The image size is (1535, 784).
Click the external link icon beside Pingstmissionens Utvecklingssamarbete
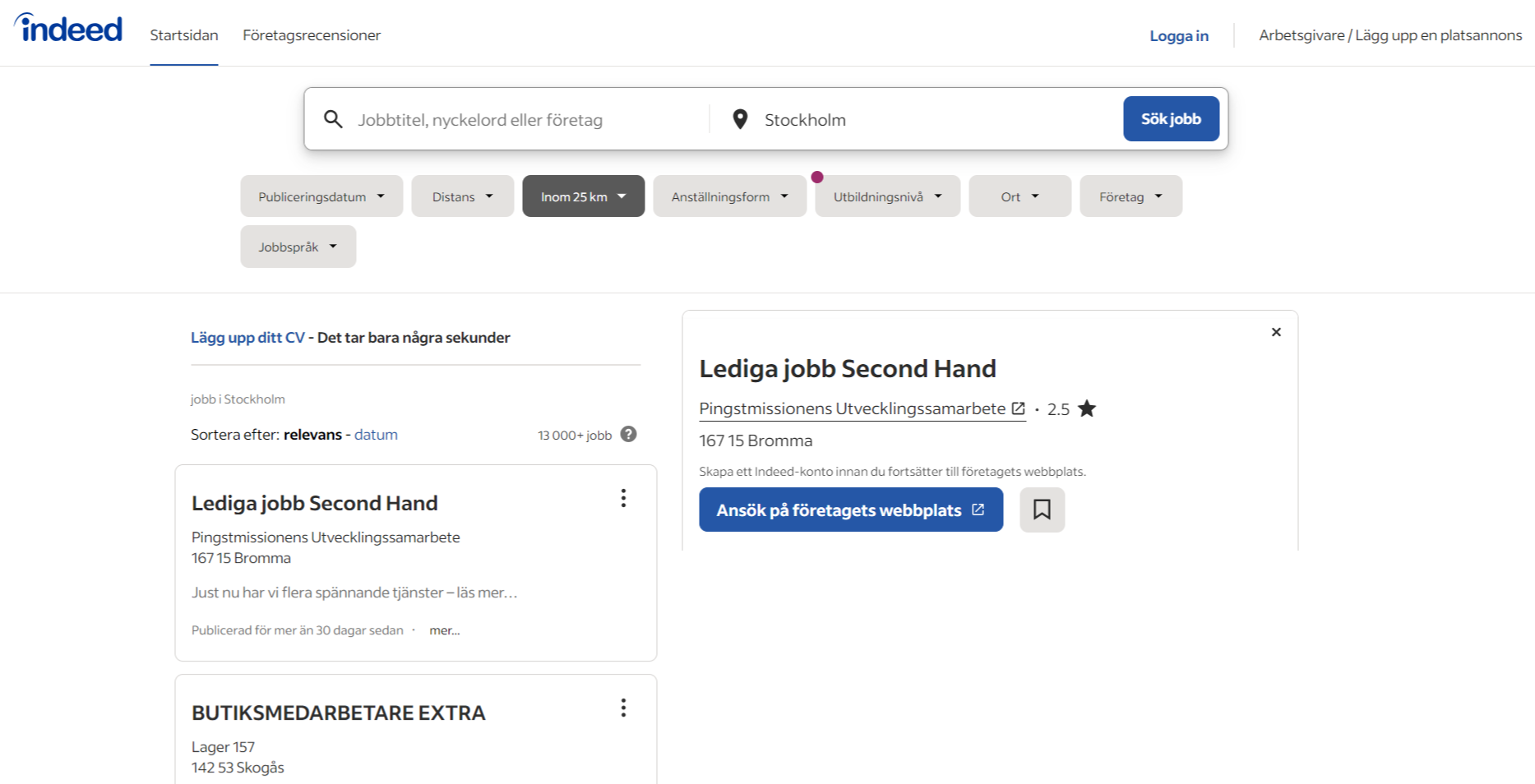tap(1018, 408)
